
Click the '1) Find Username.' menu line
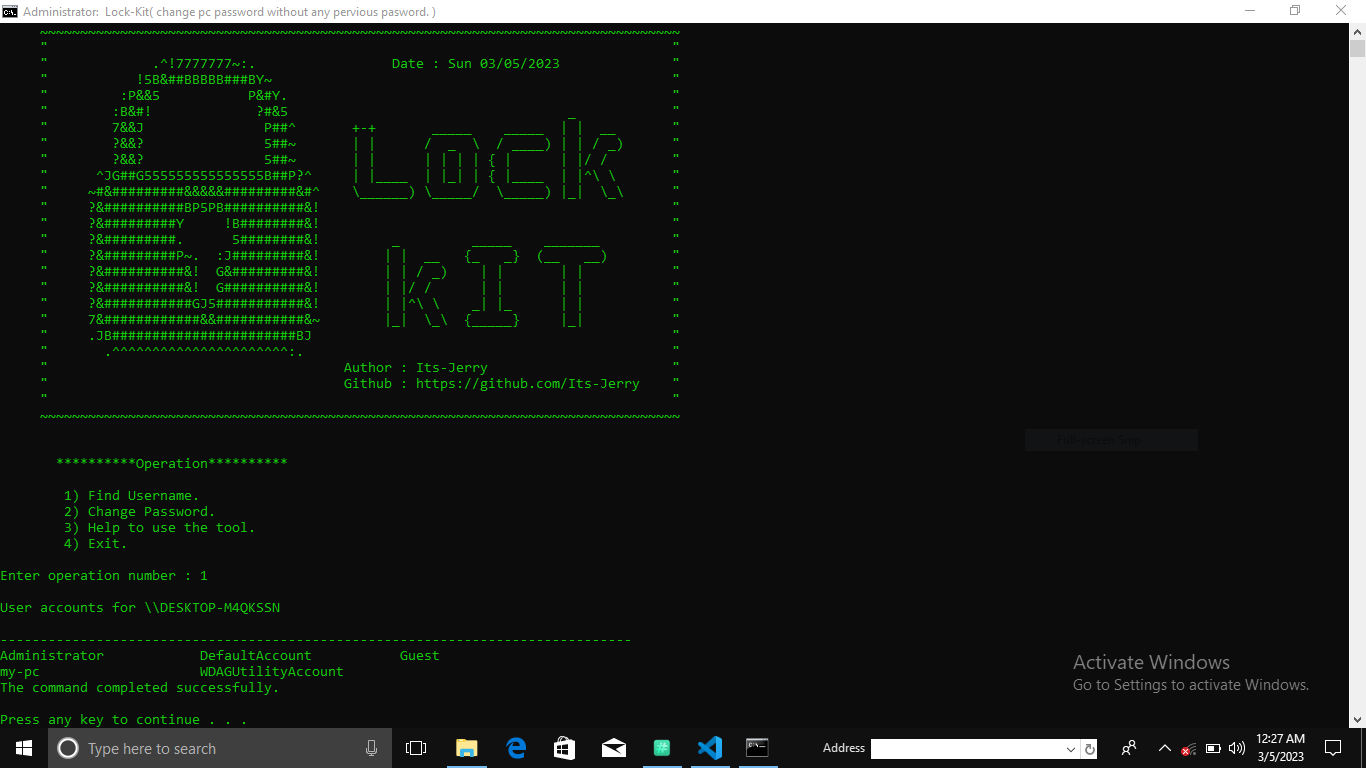[x=132, y=495]
